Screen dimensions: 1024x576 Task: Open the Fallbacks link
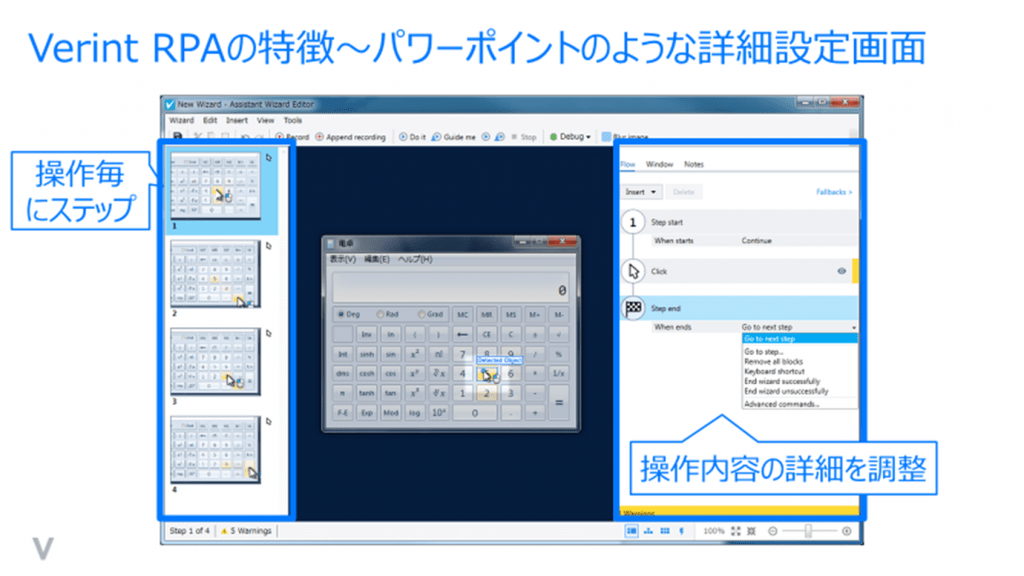[834, 192]
